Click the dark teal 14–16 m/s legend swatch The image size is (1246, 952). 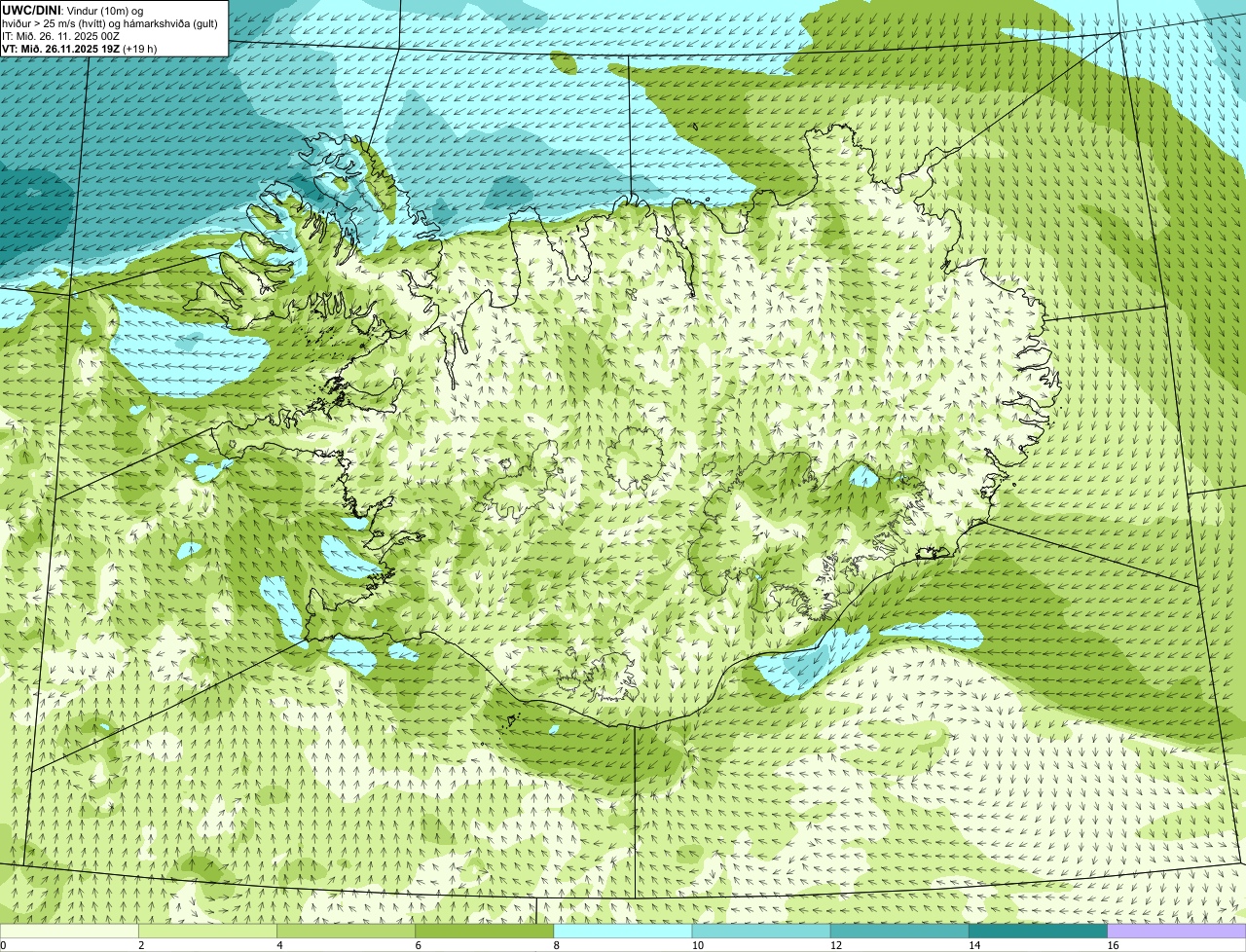pos(1038,932)
